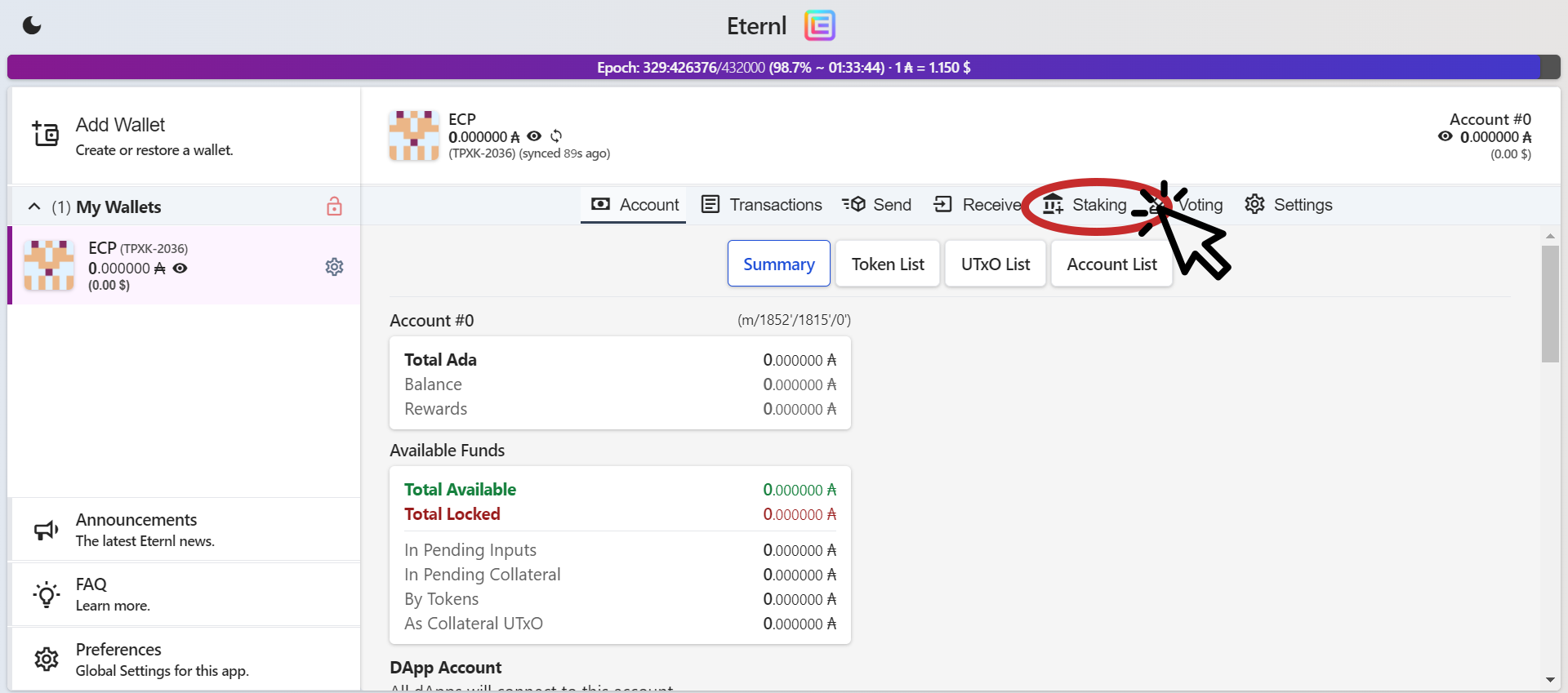
Task: Collapse the My Wallets section chevron
Action: pos(34,207)
